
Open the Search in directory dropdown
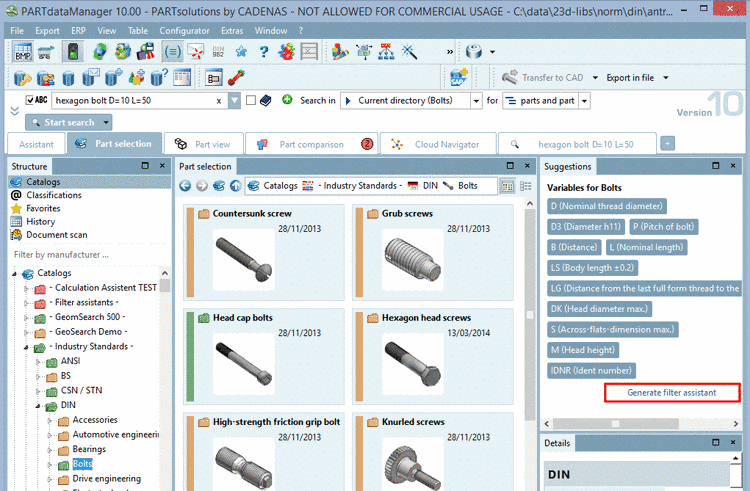(x=476, y=101)
